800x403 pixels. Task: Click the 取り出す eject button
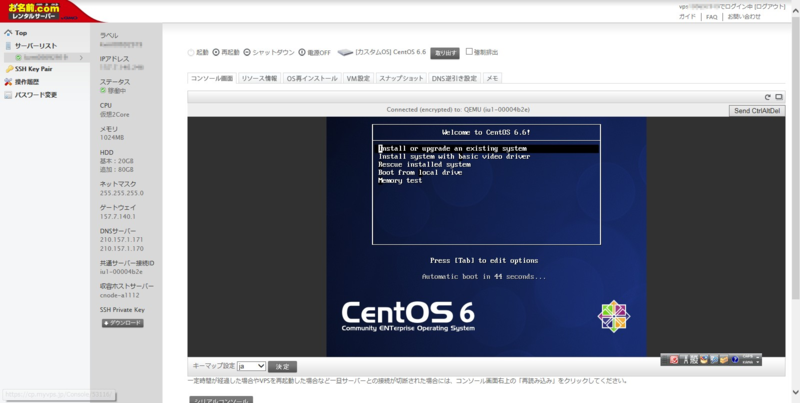[x=444, y=53]
